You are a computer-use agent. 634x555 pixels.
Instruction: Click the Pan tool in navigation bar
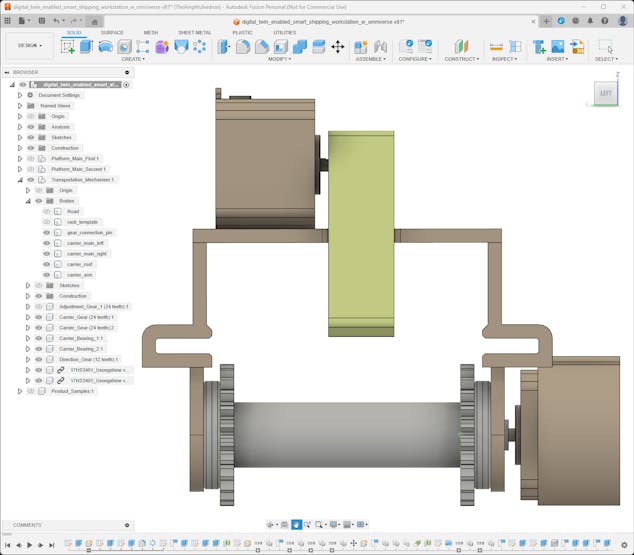296,524
